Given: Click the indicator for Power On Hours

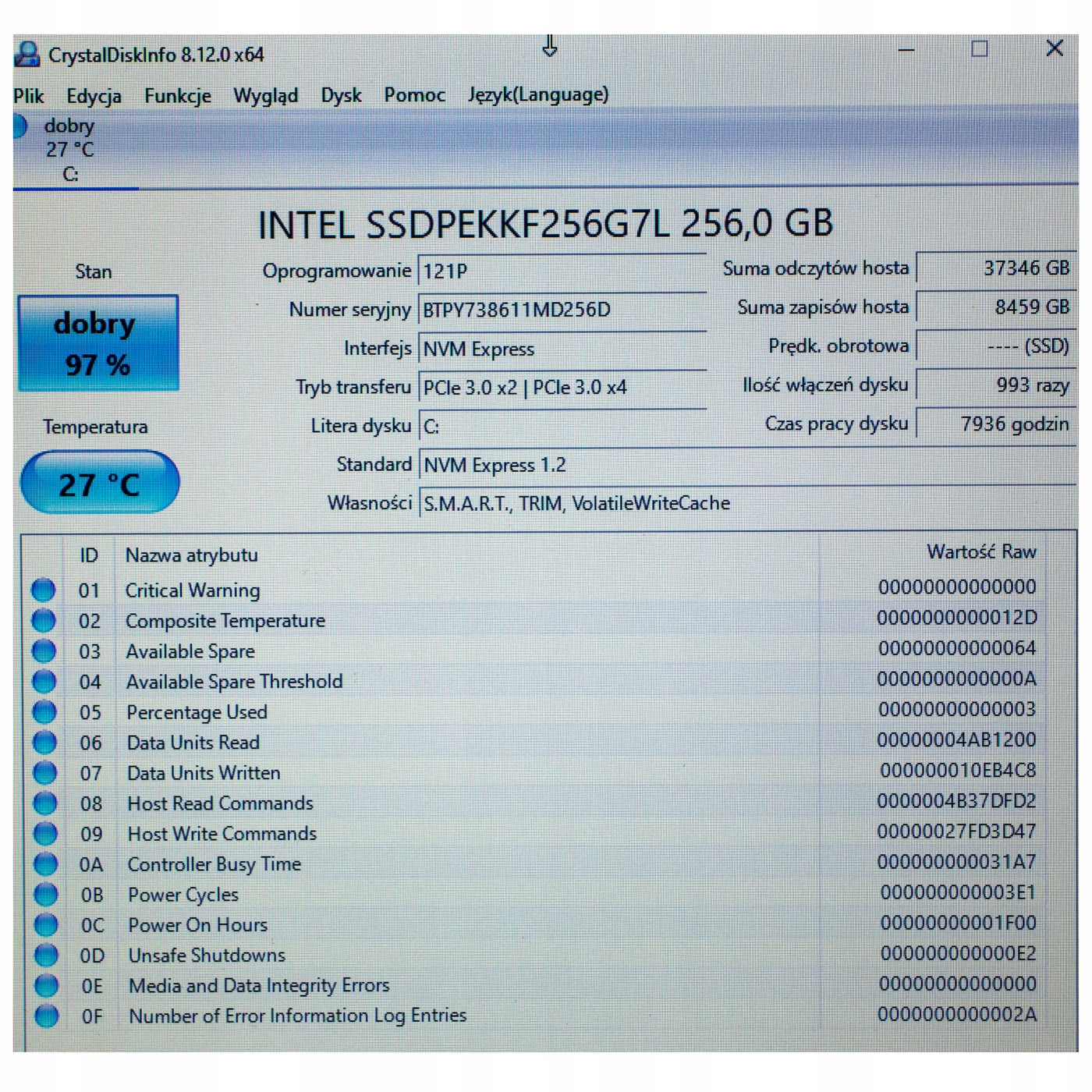Looking at the screenshot, I should click(44, 924).
